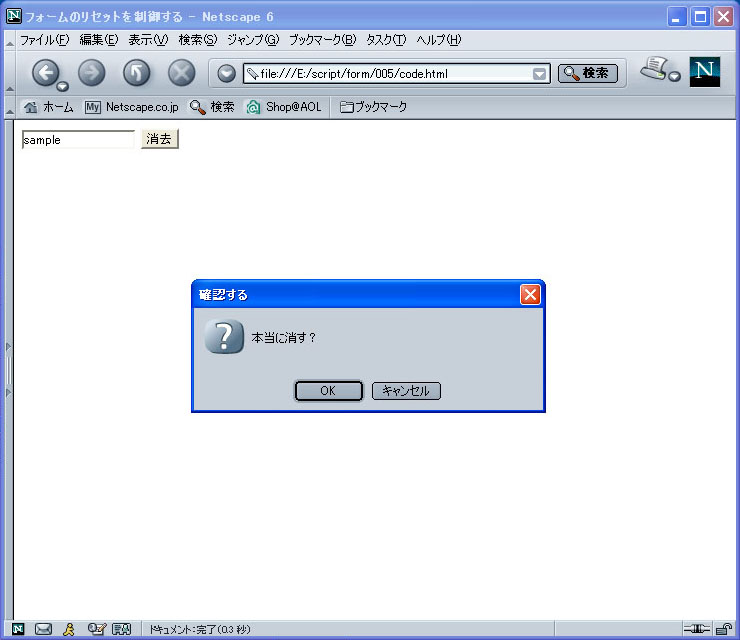The height and width of the screenshot is (640, 740).
Task: Click the 消去 reset button on page
Action: click(x=160, y=139)
